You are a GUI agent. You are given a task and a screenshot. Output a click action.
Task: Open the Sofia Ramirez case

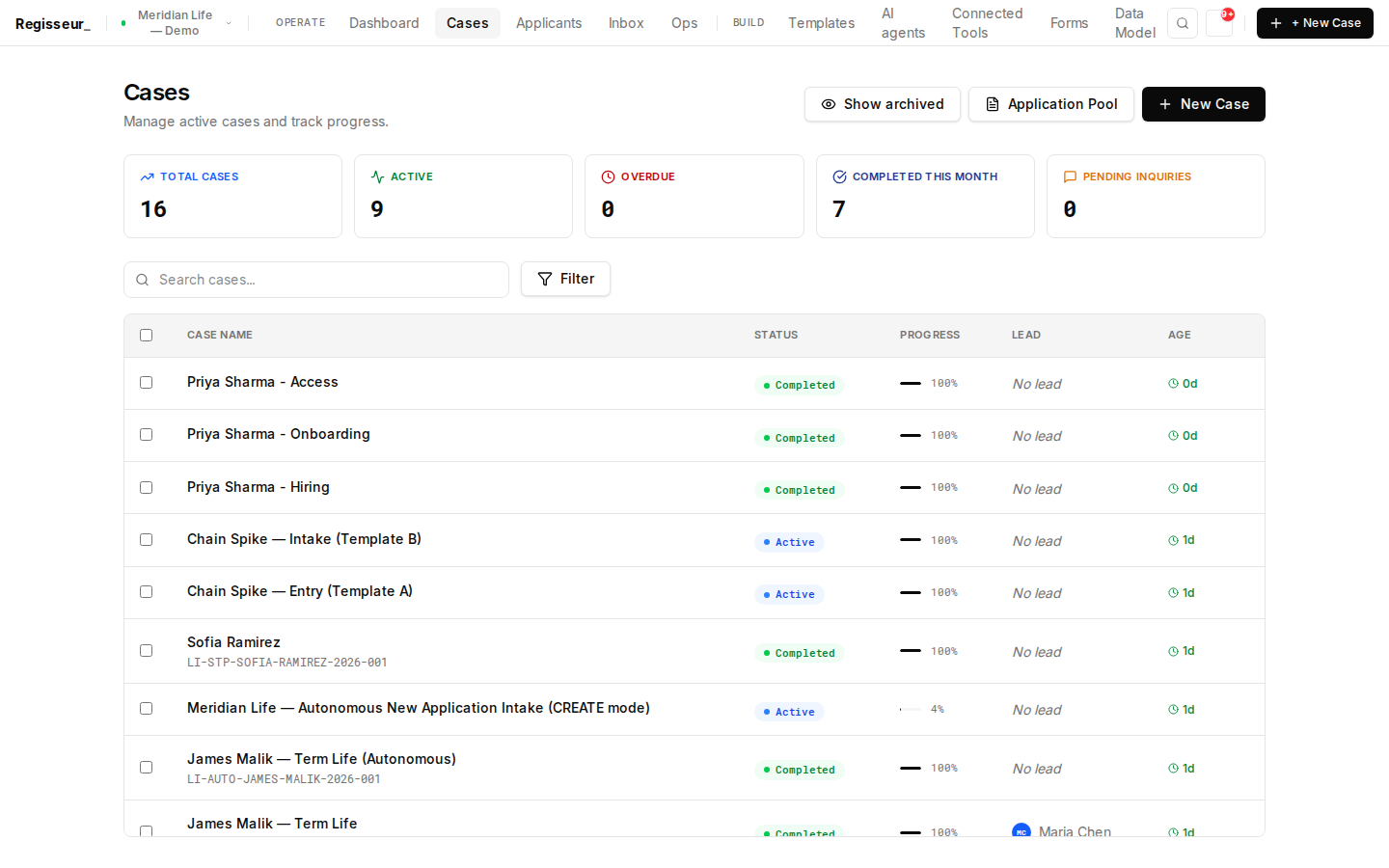[x=234, y=642]
